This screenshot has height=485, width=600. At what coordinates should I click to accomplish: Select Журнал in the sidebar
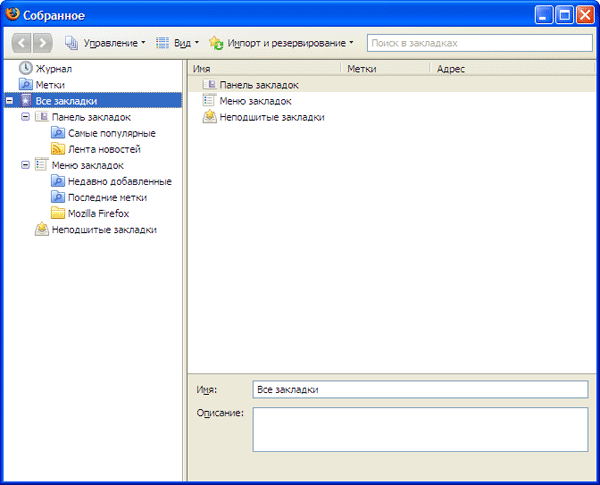[x=54, y=69]
